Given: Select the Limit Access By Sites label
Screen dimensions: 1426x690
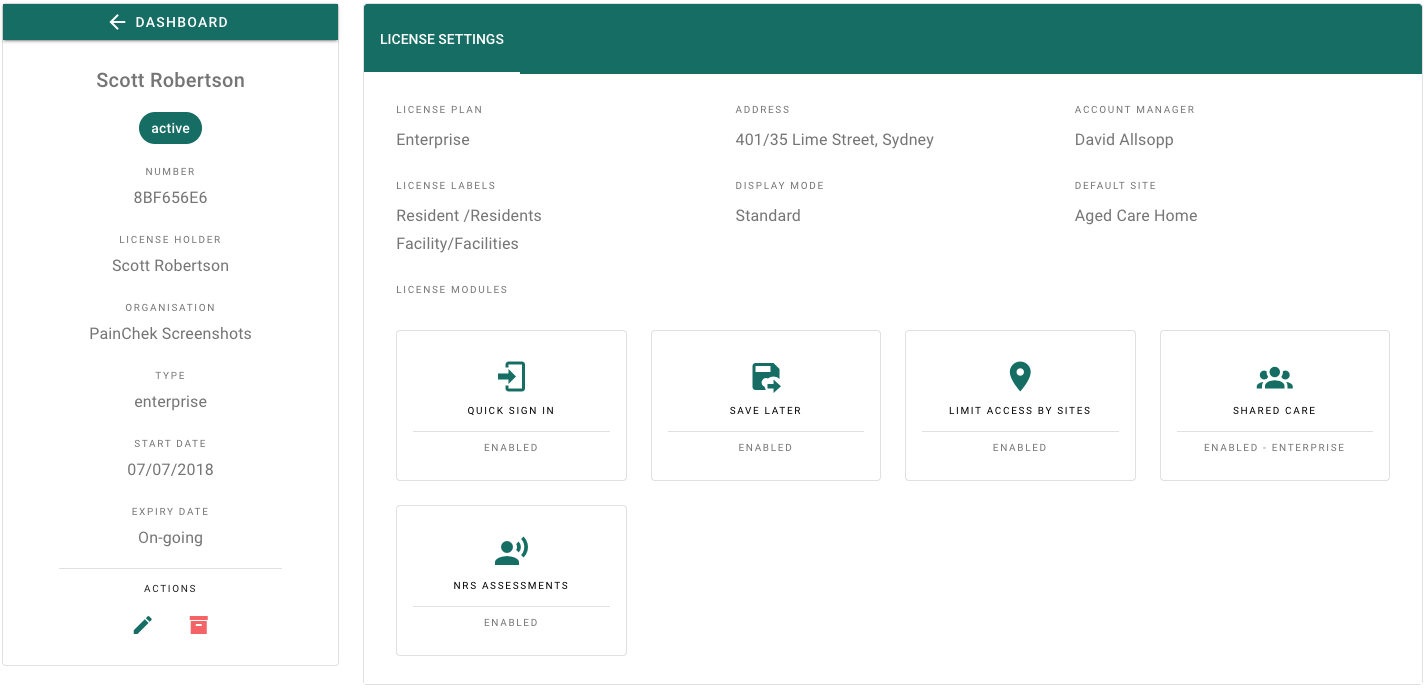Looking at the screenshot, I should coord(1020,411).
